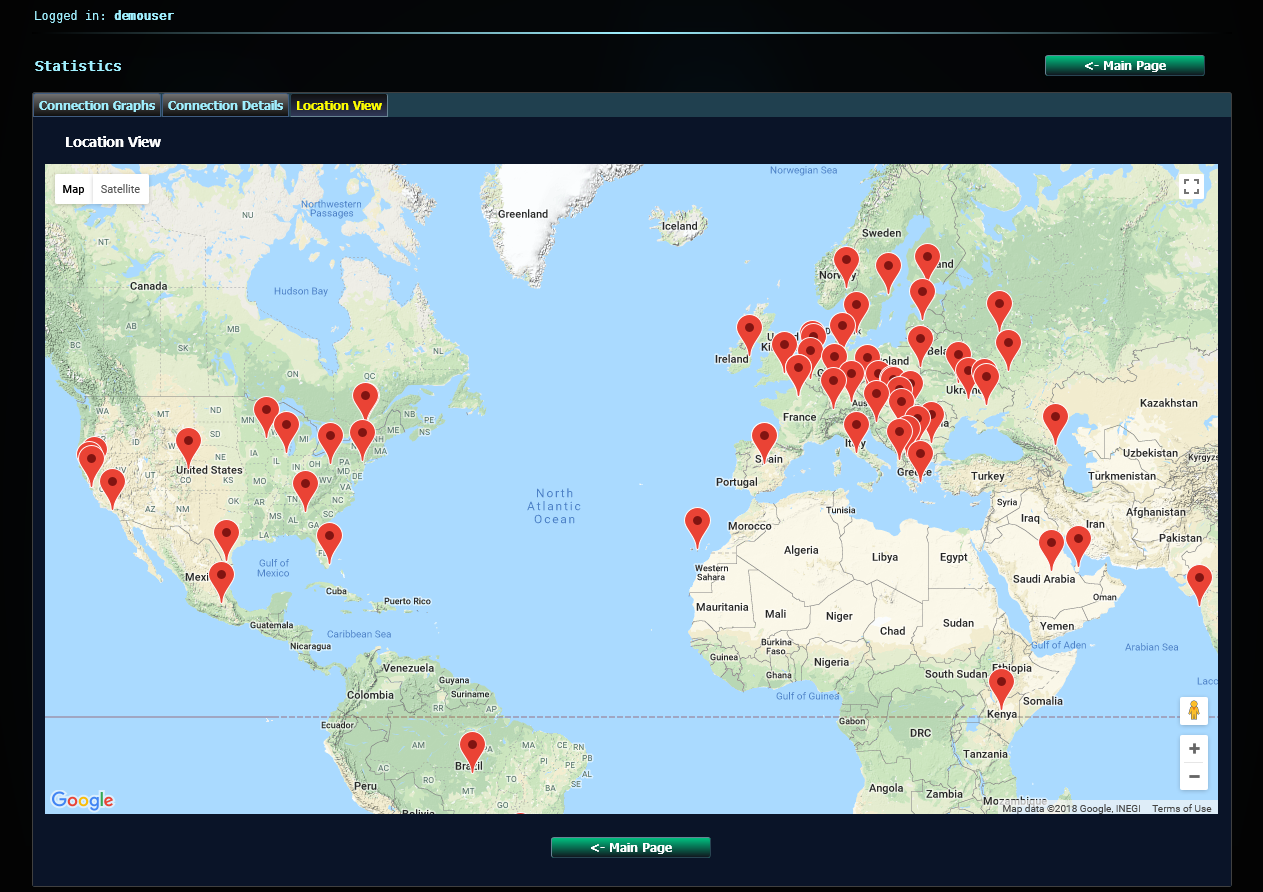Select the Location View tab
This screenshot has width=1263, height=892.
[x=338, y=105]
